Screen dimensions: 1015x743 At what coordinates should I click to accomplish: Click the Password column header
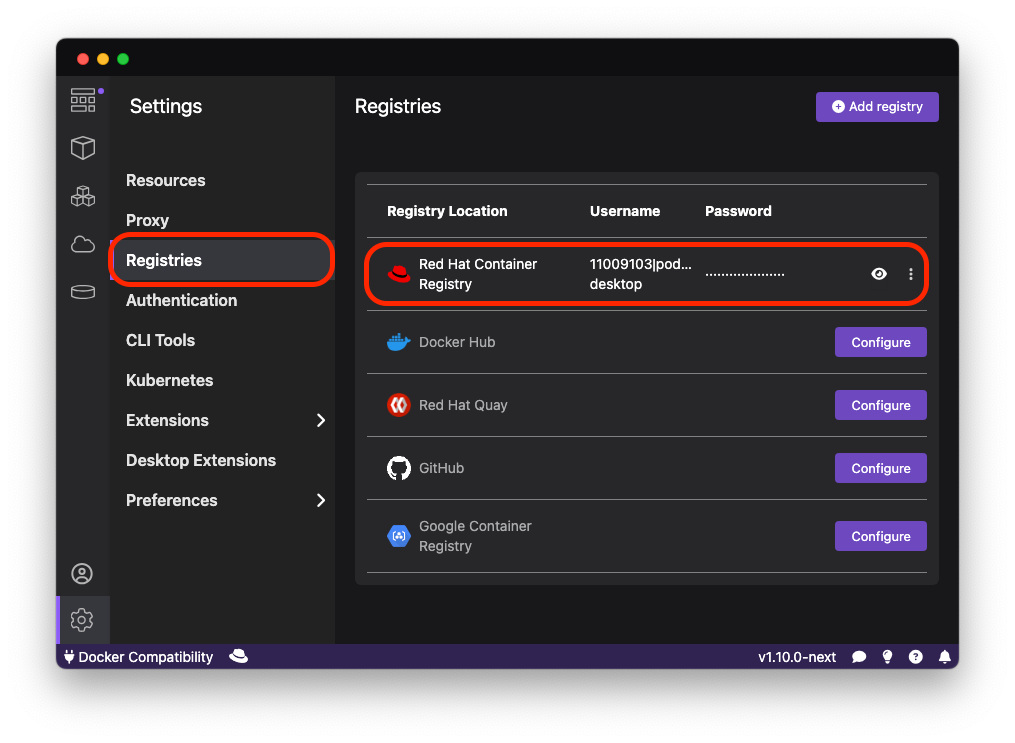[738, 211]
